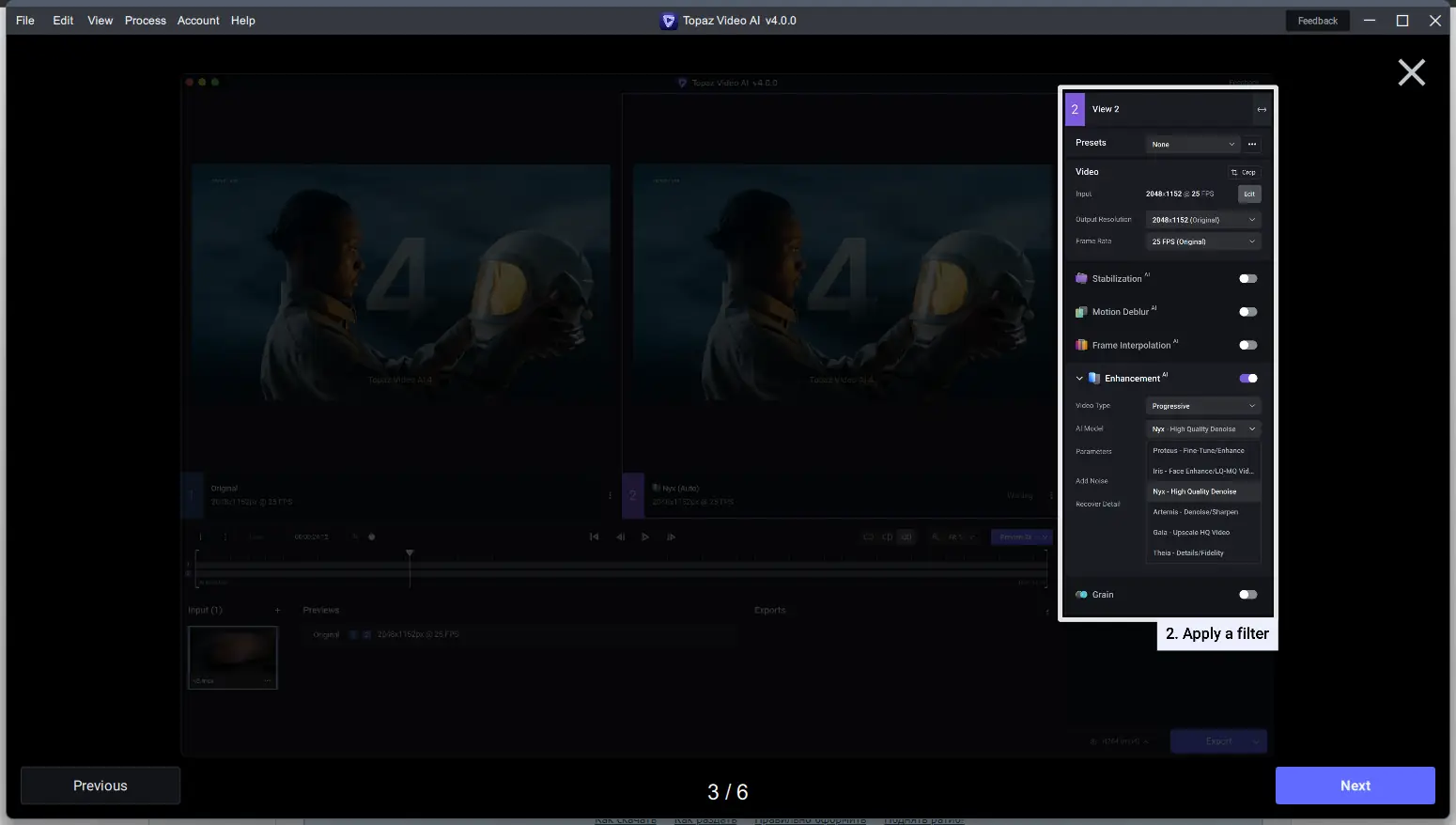This screenshot has width=1456, height=825.
Task: Click the Recover Detail label
Action: tap(1098, 505)
